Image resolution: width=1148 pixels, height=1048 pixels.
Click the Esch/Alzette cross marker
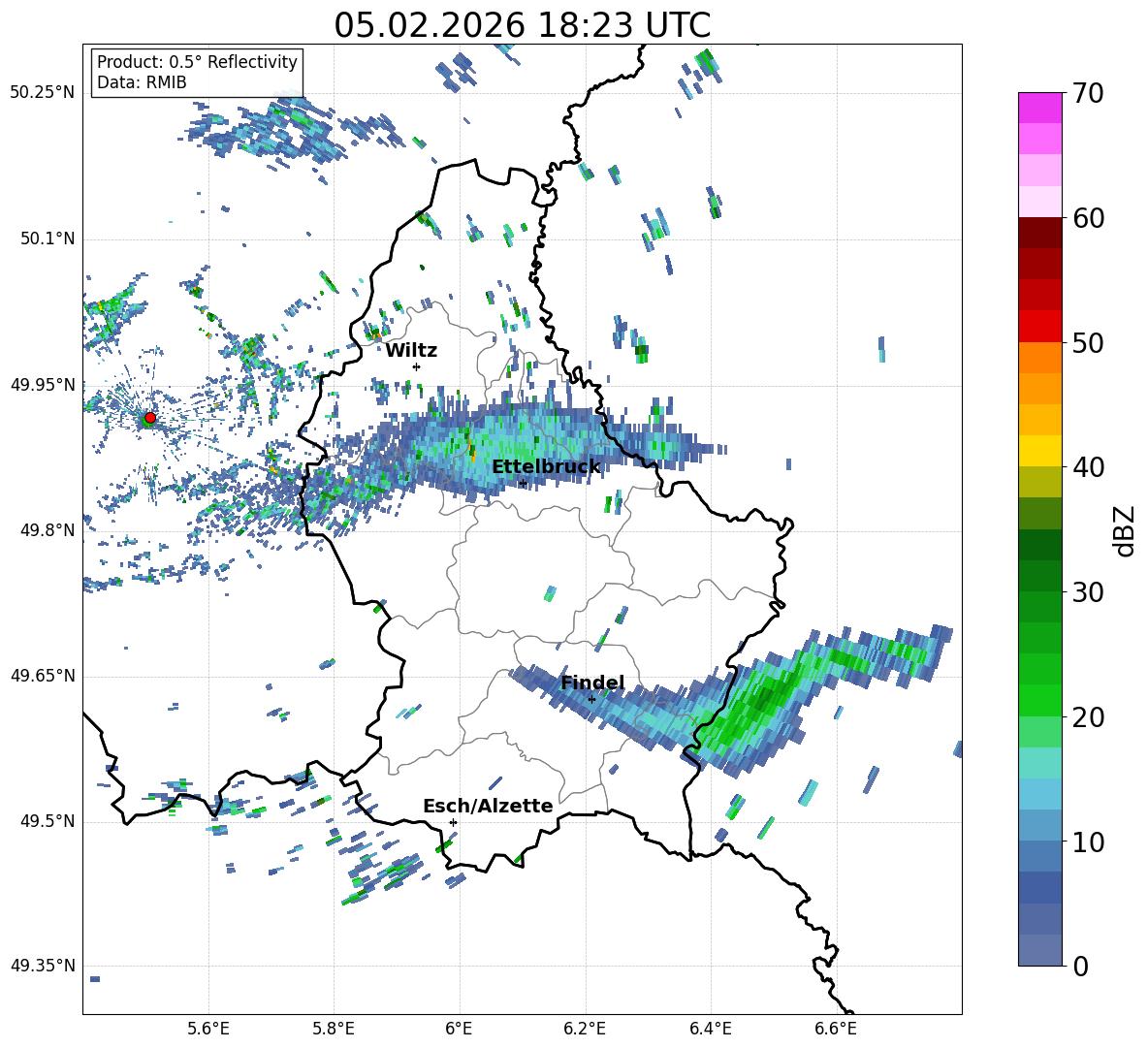453,822
